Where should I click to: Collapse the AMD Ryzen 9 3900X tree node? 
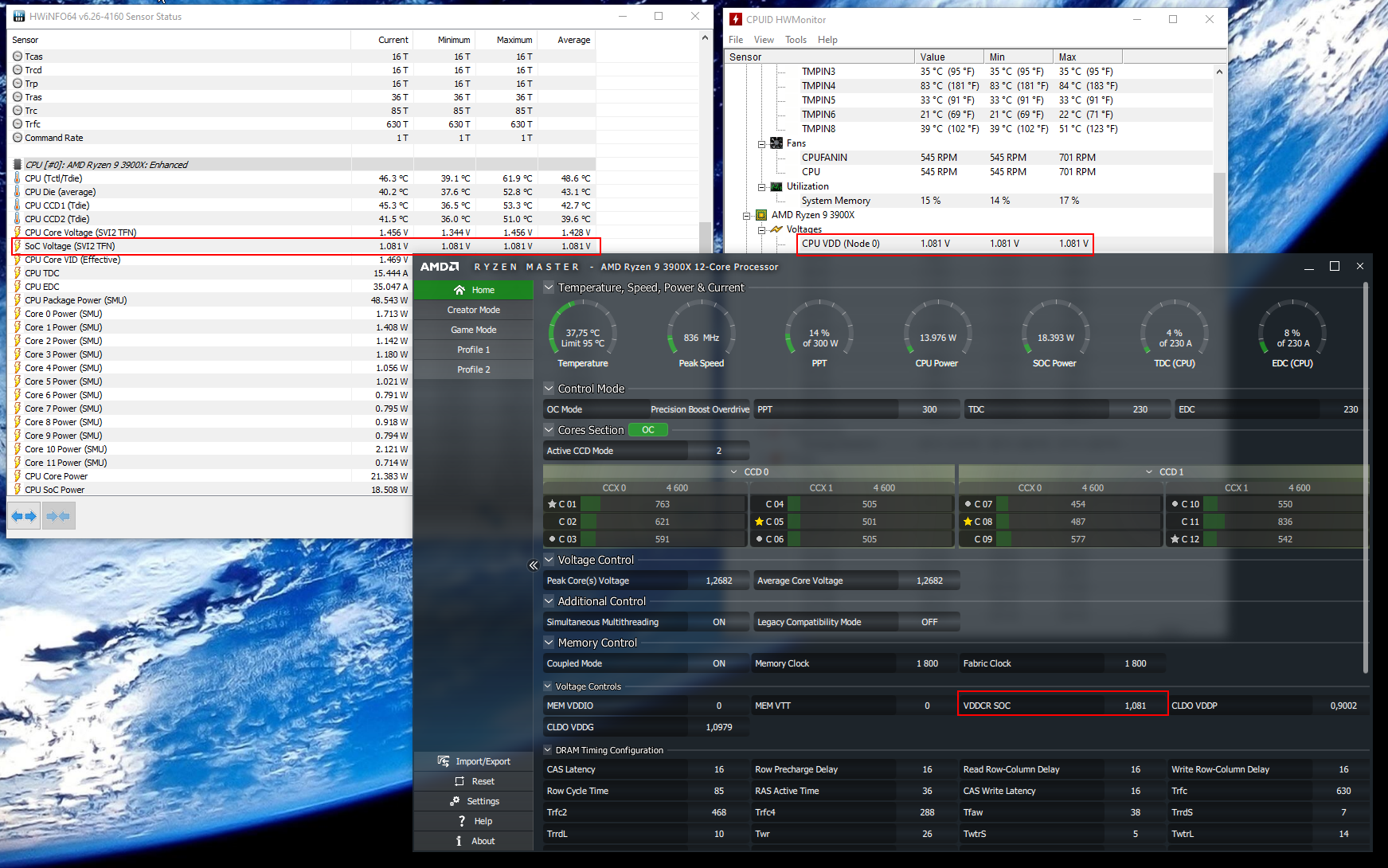(x=747, y=216)
